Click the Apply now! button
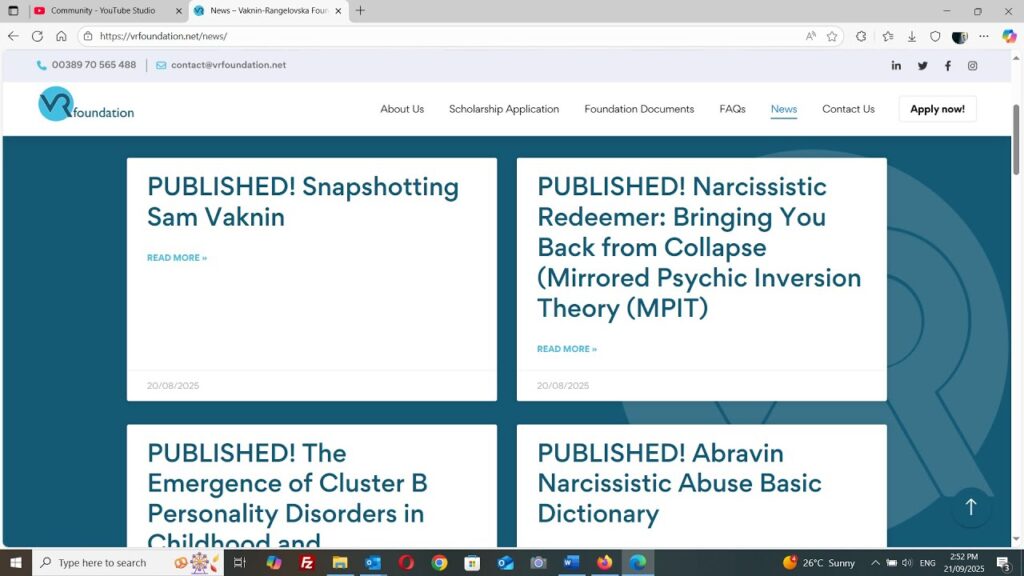The height and width of the screenshot is (576, 1024). pyautogui.click(x=937, y=109)
